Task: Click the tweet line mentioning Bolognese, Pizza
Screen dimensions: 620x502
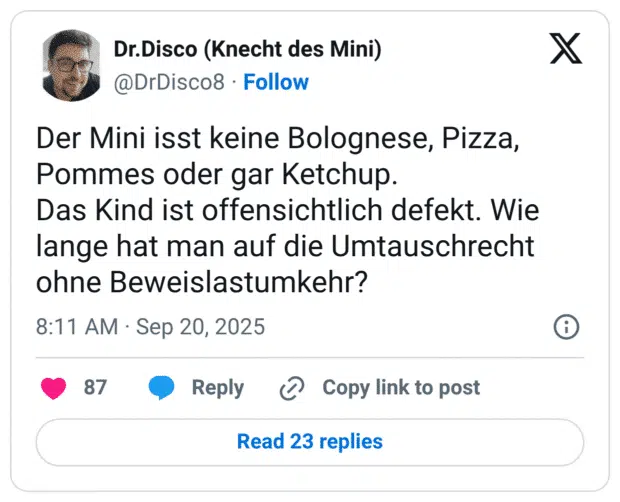Action: click(277, 139)
